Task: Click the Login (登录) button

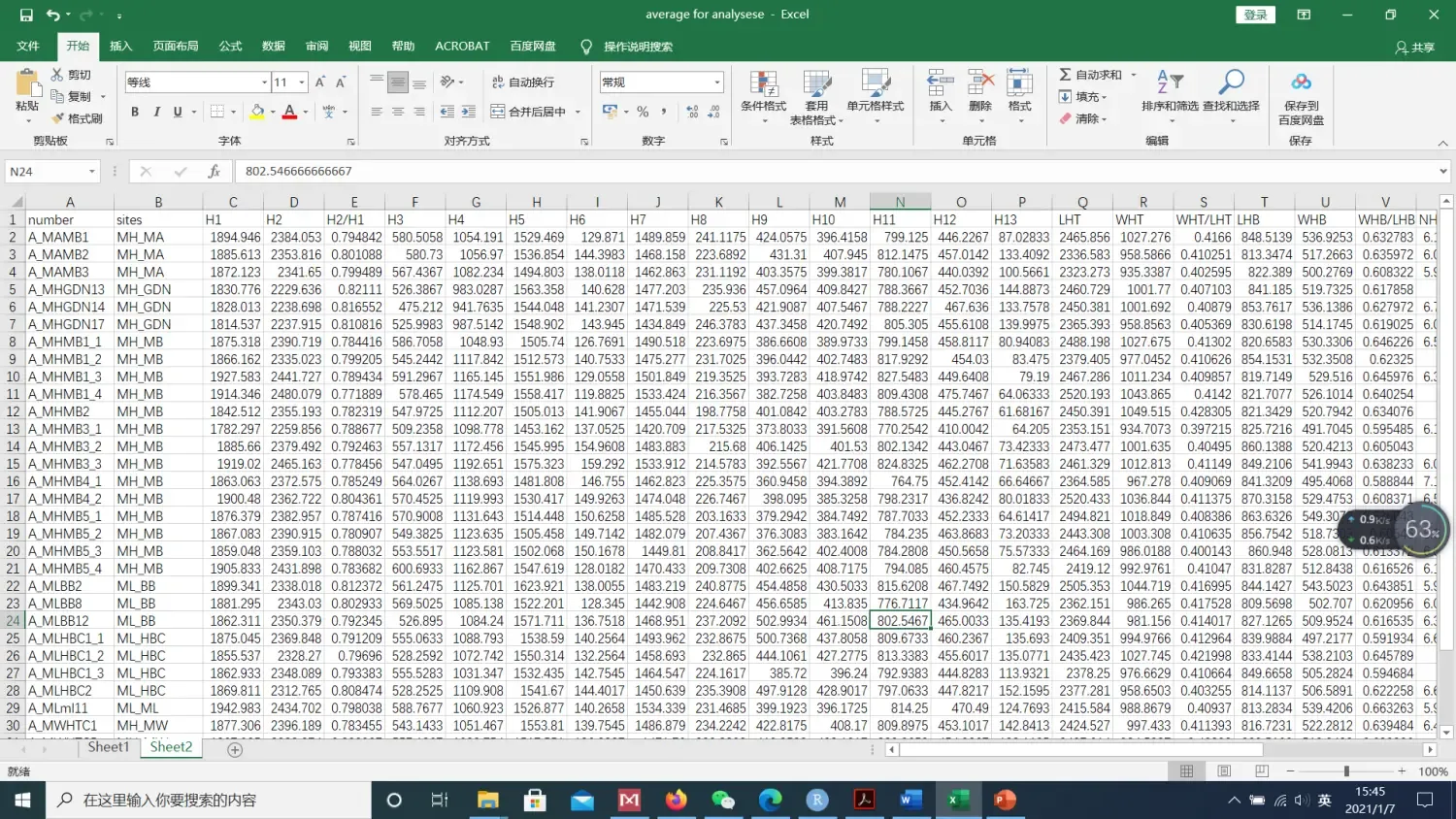Action: tap(1255, 15)
